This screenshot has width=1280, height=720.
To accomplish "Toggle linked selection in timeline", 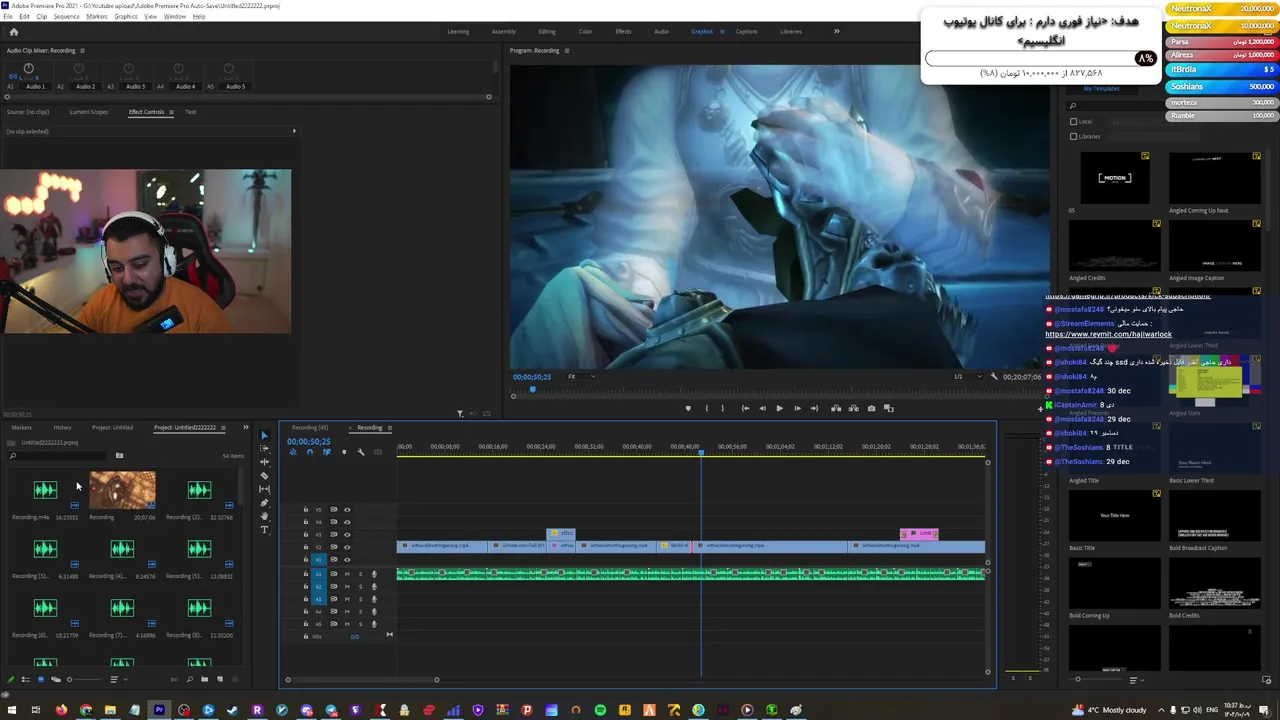I will pyautogui.click(x=326, y=452).
